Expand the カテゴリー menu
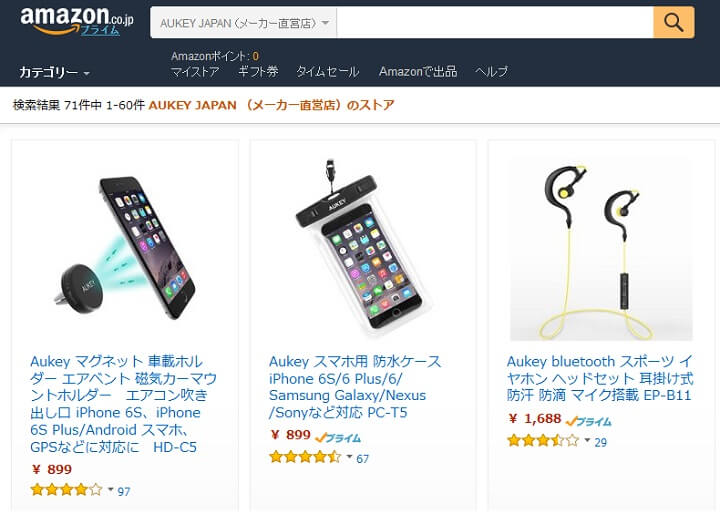720x514 pixels. coord(54,72)
